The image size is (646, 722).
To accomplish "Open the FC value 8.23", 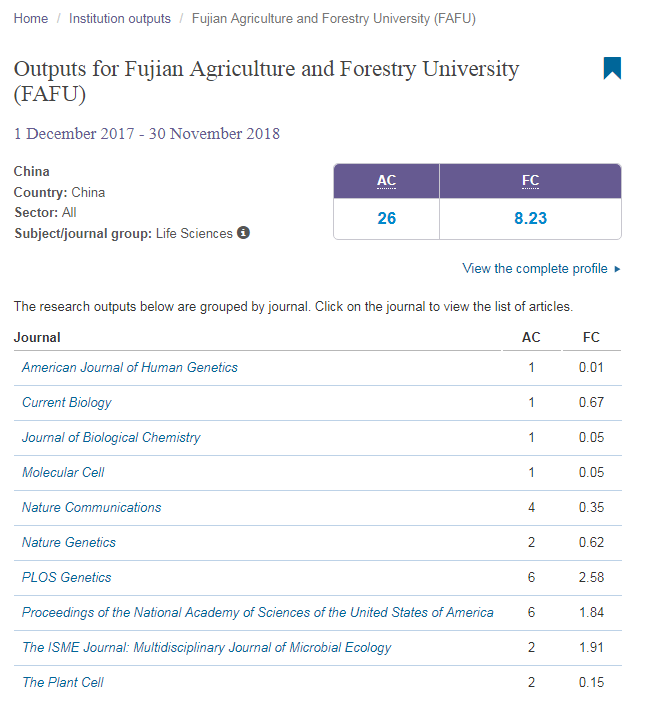I will (530, 218).
